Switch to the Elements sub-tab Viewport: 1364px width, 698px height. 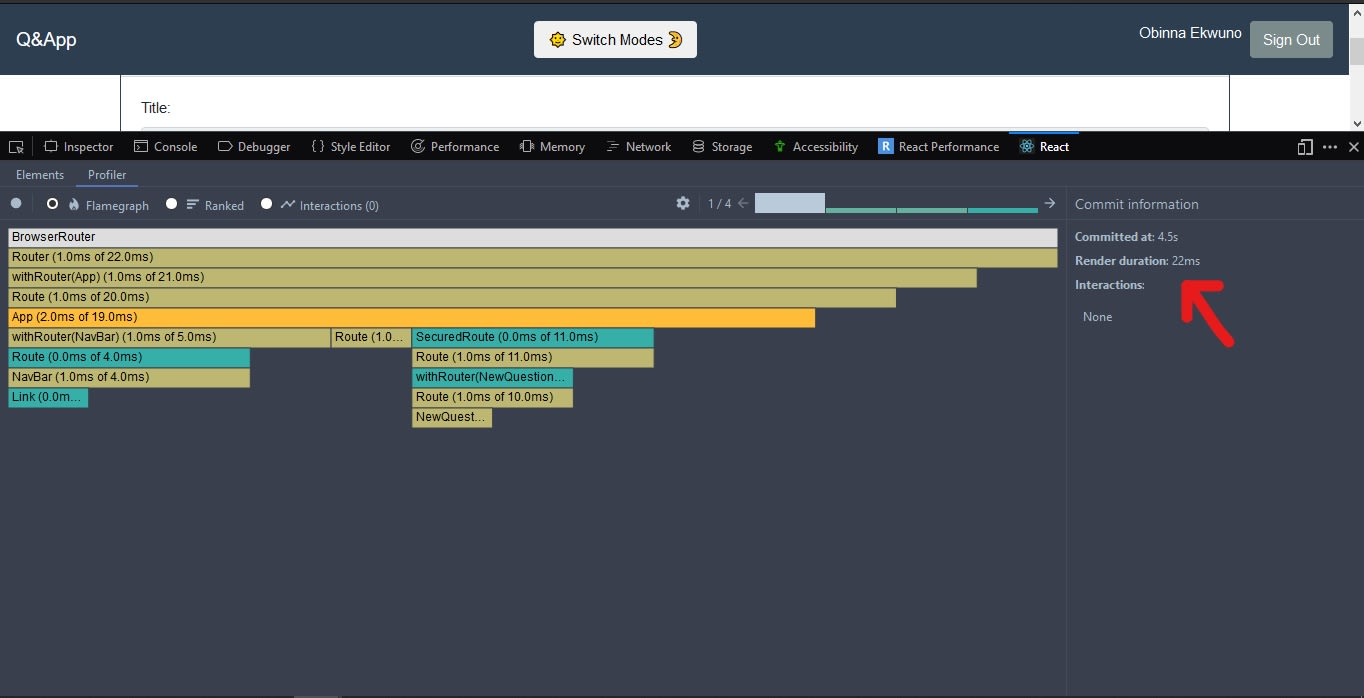click(x=40, y=175)
